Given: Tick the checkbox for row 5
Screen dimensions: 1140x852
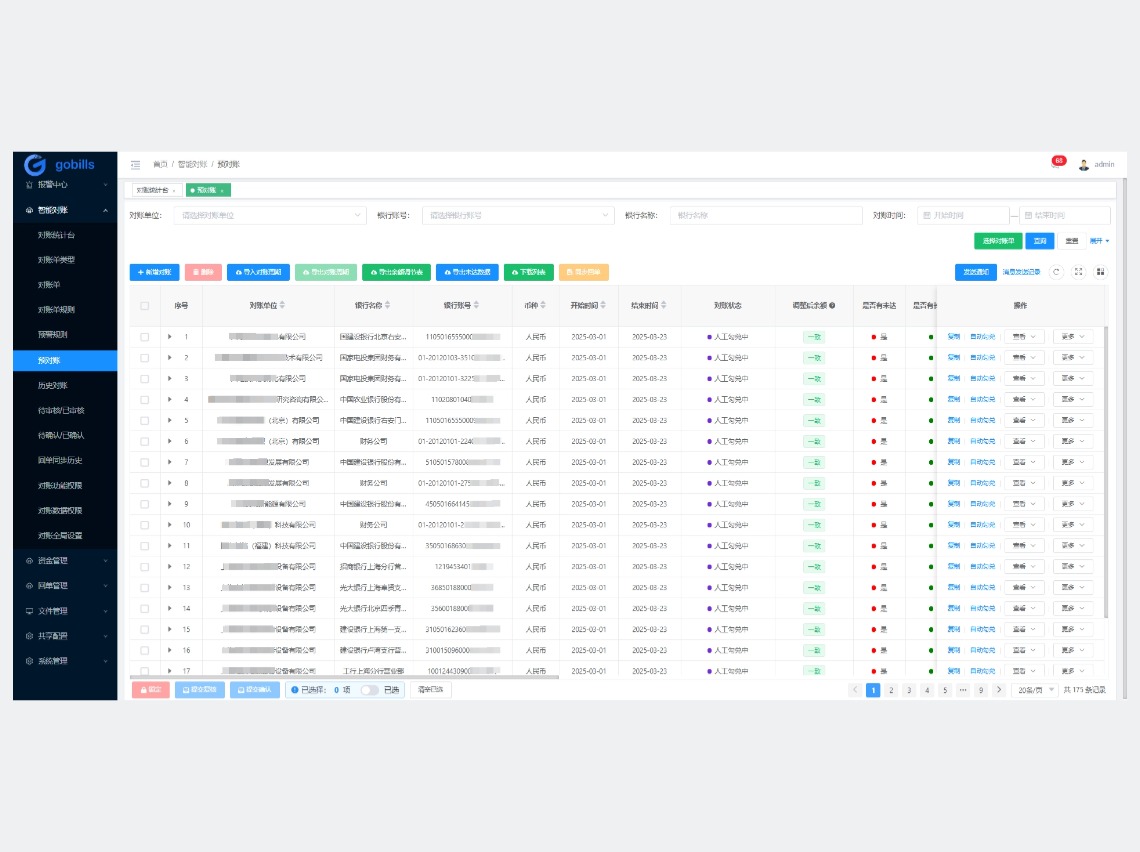Looking at the screenshot, I should coord(144,420).
